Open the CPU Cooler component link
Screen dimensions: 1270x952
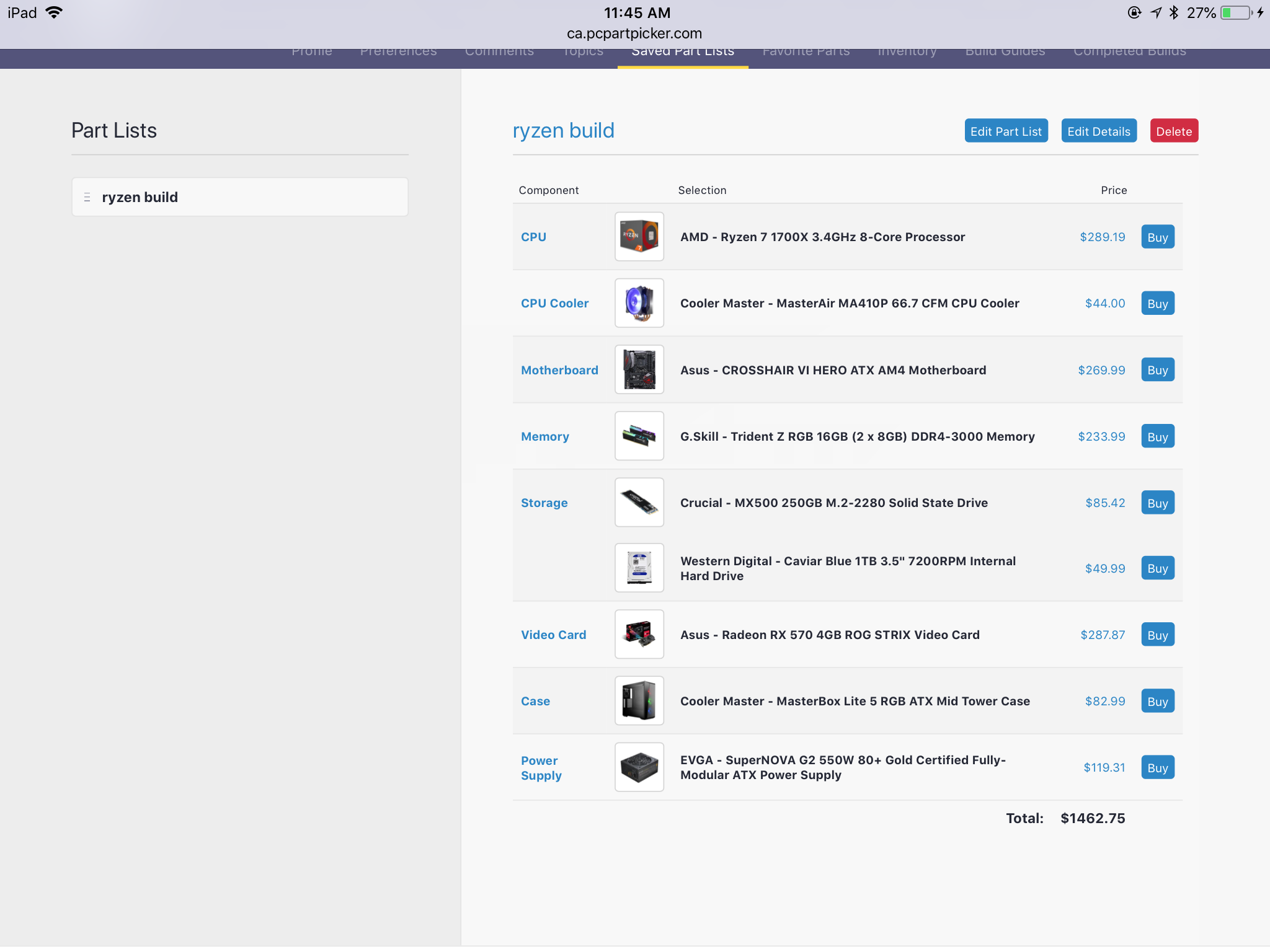click(x=554, y=303)
